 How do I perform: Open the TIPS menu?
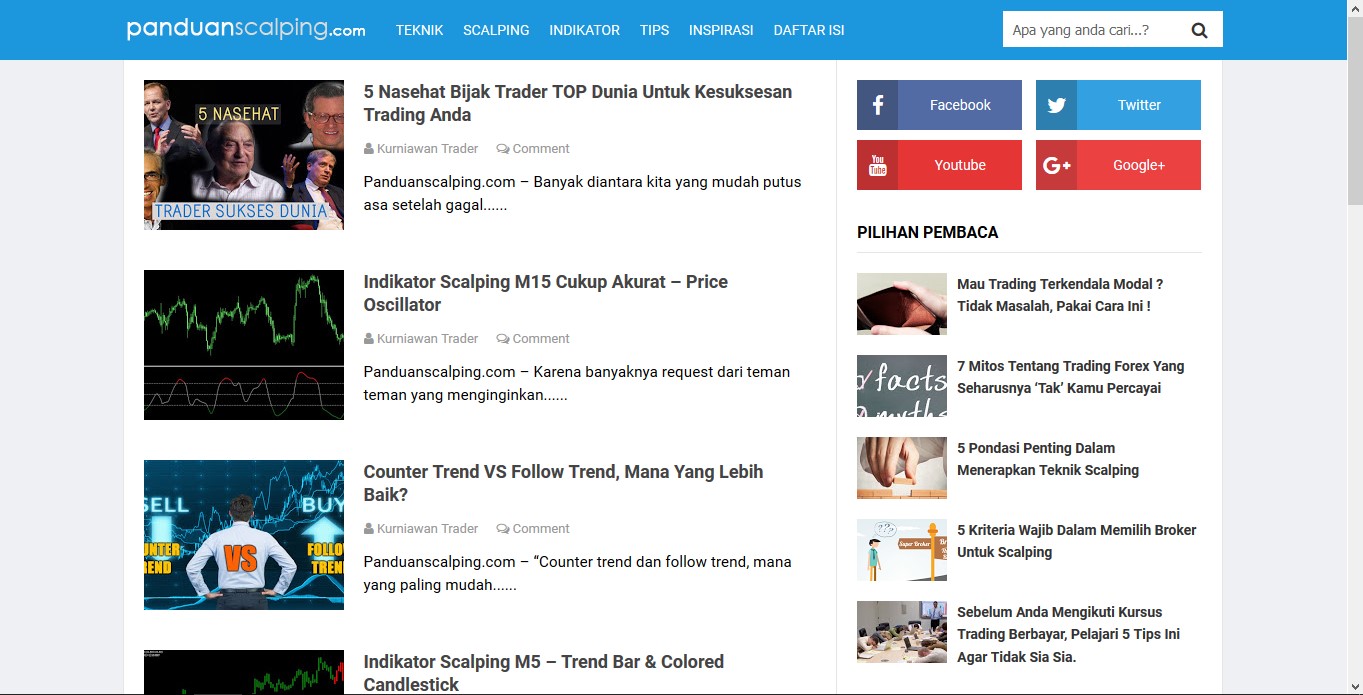tap(654, 30)
